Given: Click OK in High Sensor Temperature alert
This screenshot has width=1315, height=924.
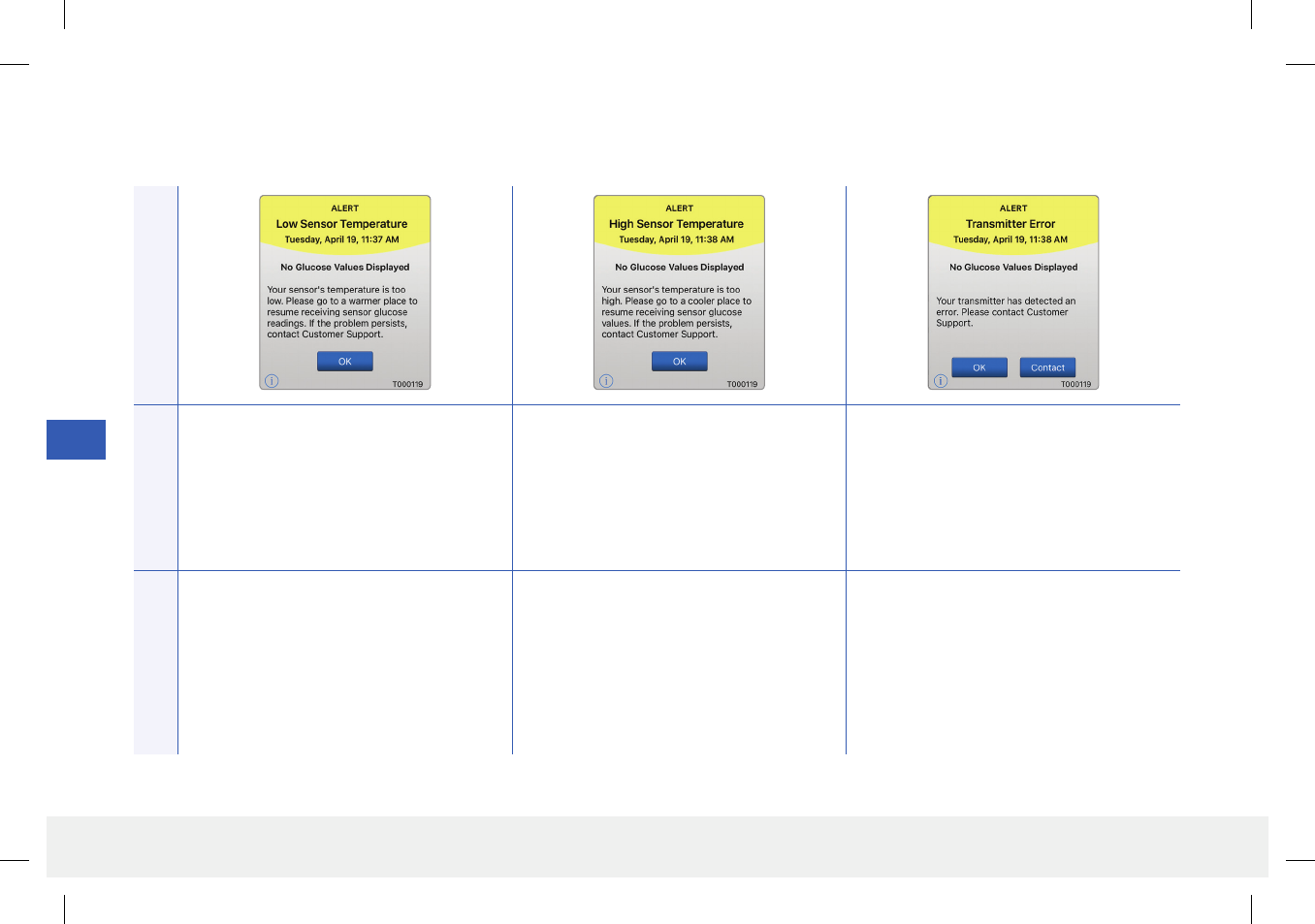Looking at the screenshot, I should [x=679, y=362].
